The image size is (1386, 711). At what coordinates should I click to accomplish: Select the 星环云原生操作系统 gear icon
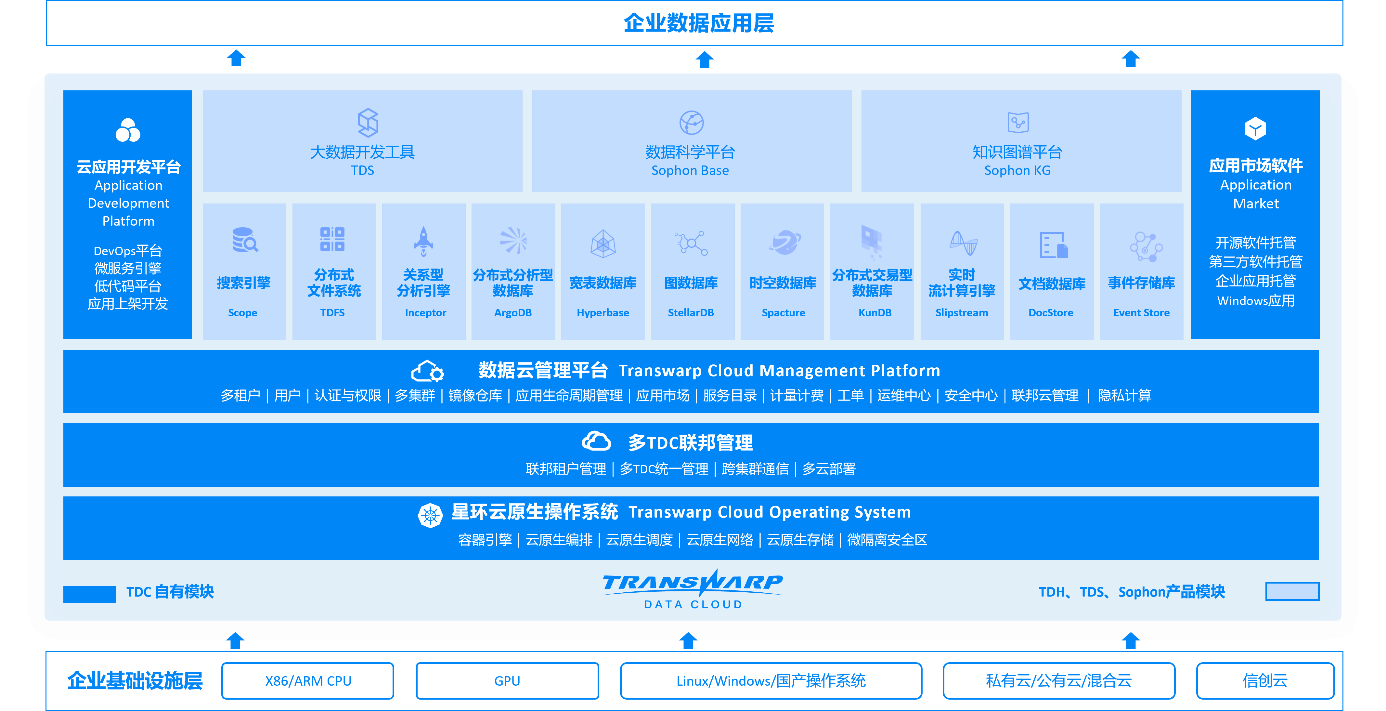(x=428, y=512)
